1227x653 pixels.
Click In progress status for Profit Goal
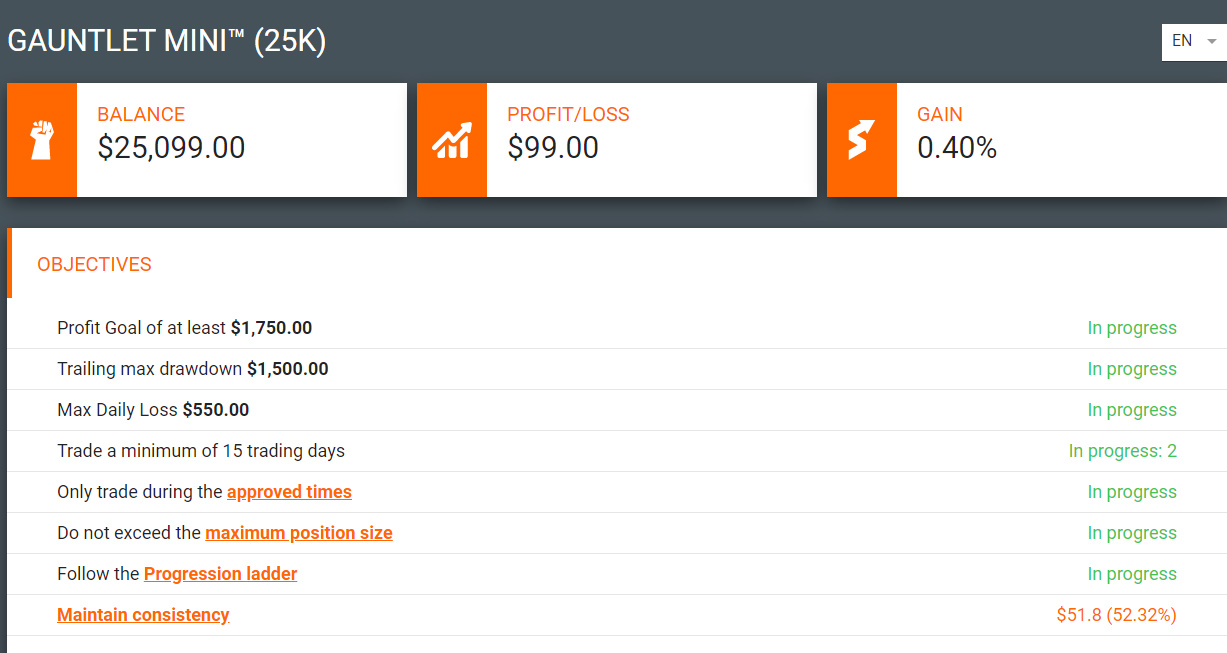(1132, 328)
